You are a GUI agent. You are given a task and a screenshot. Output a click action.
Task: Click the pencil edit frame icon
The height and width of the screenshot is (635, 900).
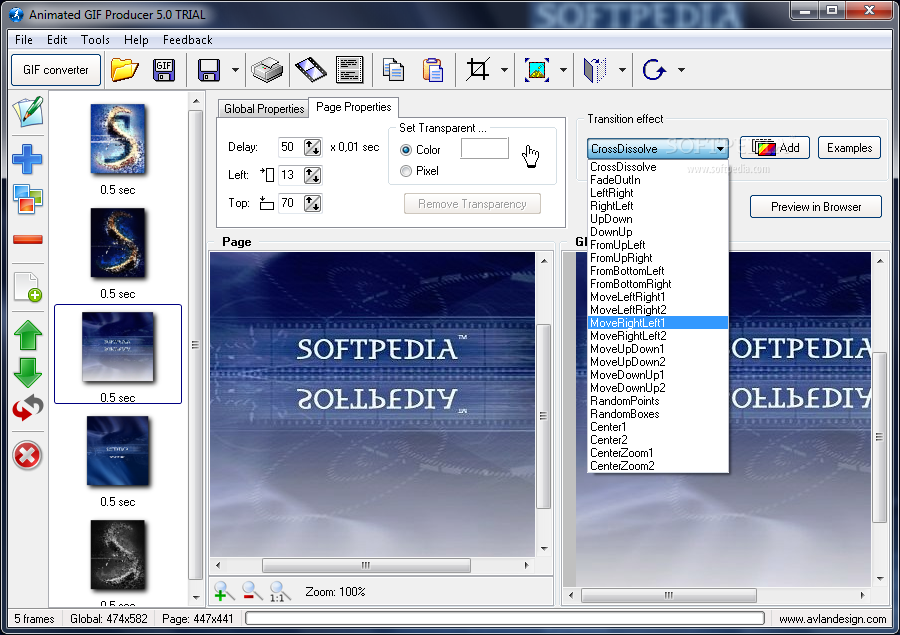(x=28, y=111)
